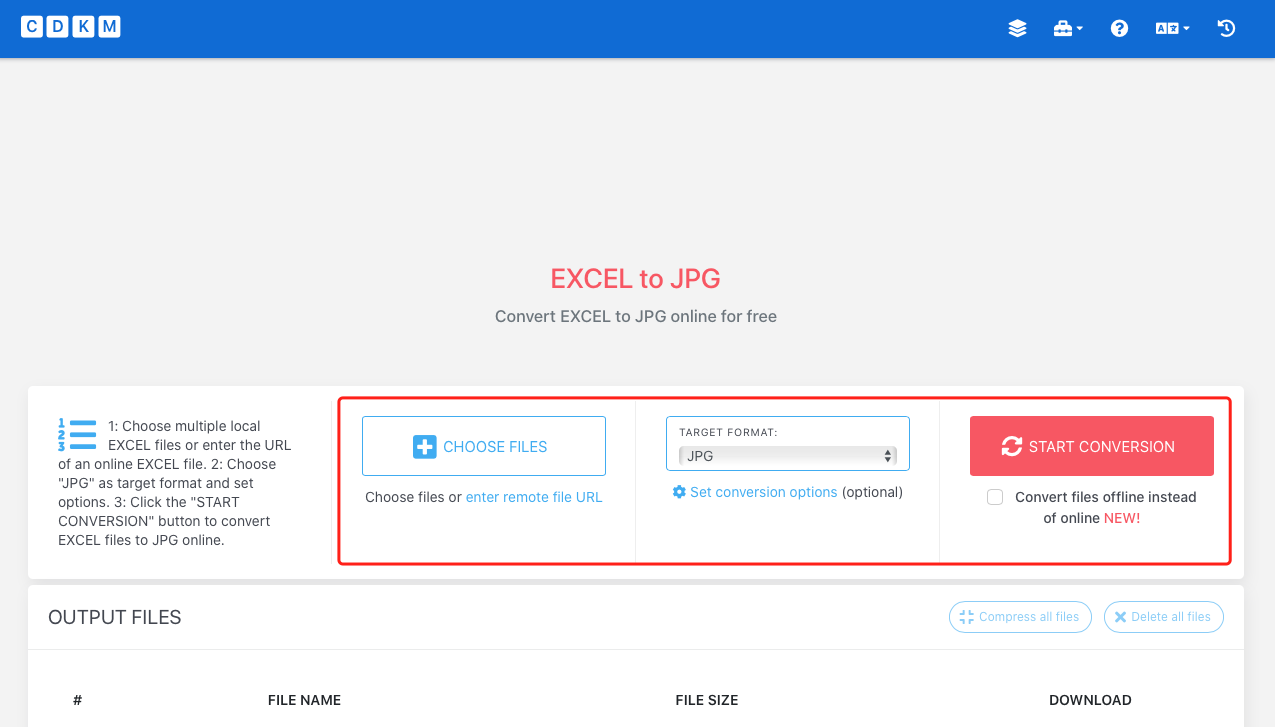Viewport: 1275px width, 727px height.
Task: Click the X icon inside Delete all files
Action: coord(1120,617)
